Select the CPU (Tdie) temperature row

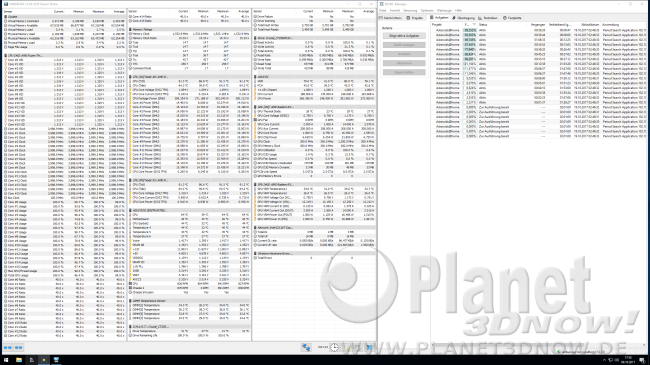pyautogui.click(x=189, y=85)
